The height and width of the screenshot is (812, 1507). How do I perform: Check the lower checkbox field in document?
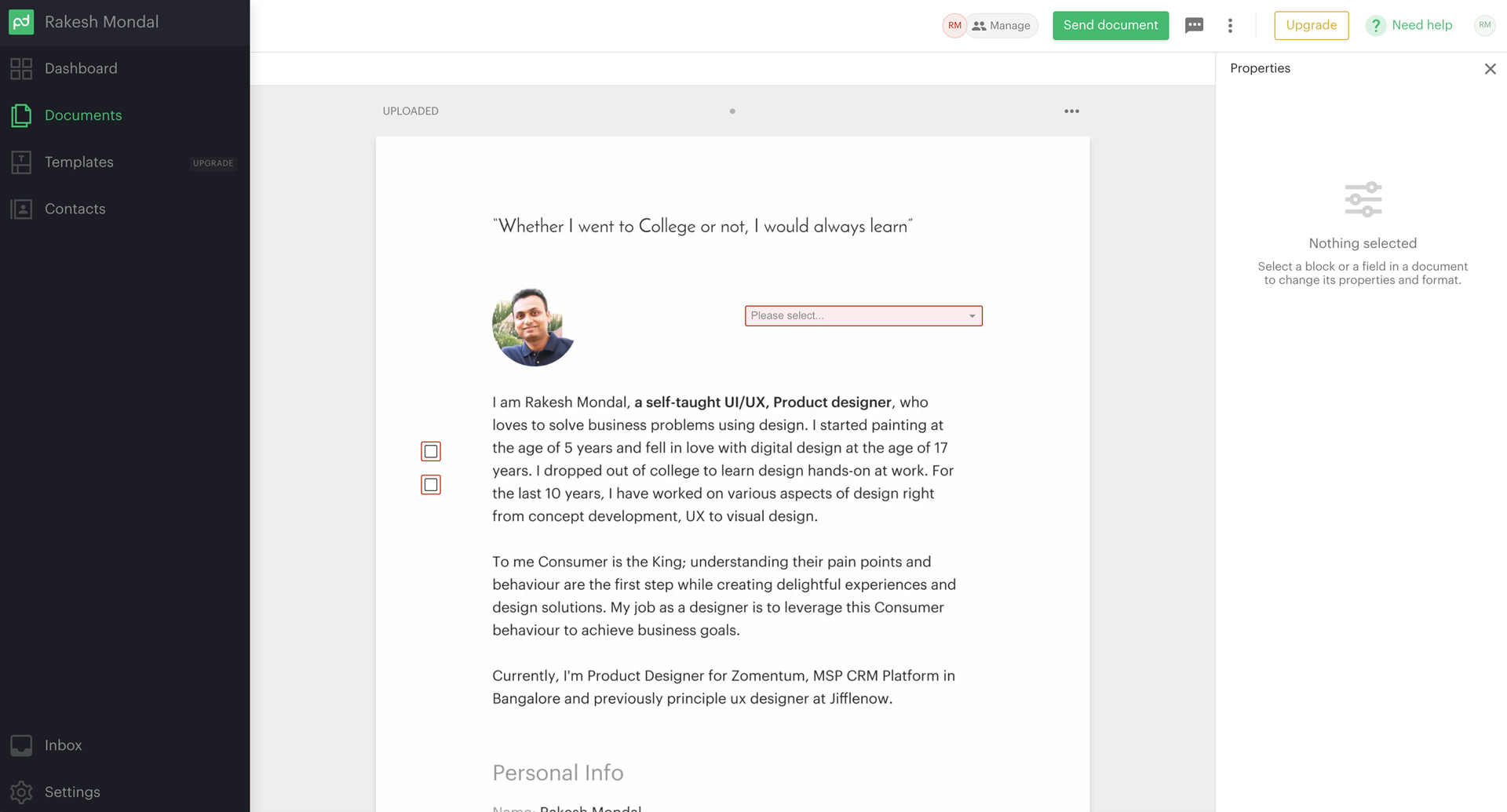tap(431, 485)
